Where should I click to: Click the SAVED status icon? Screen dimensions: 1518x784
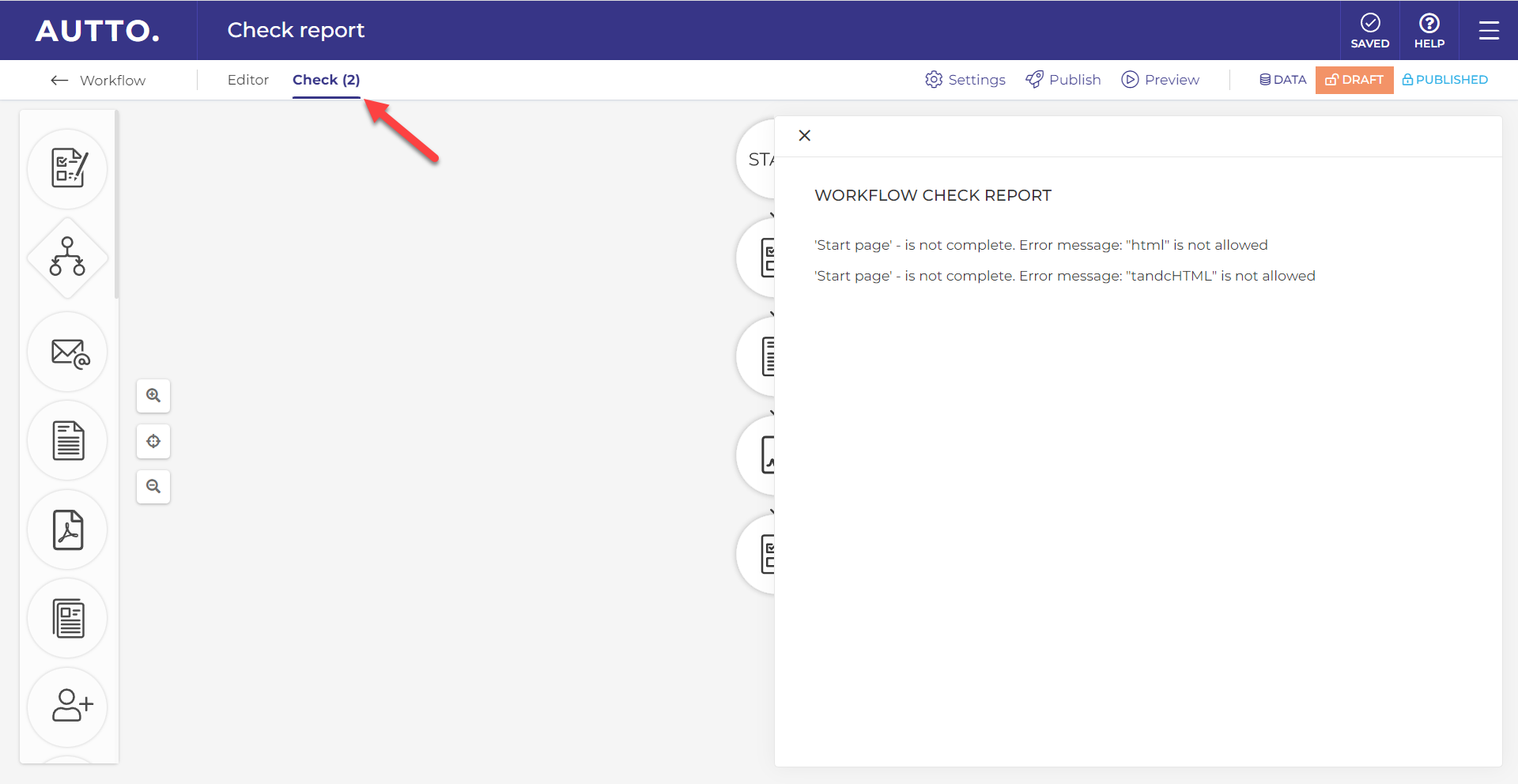click(x=1369, y=30)
